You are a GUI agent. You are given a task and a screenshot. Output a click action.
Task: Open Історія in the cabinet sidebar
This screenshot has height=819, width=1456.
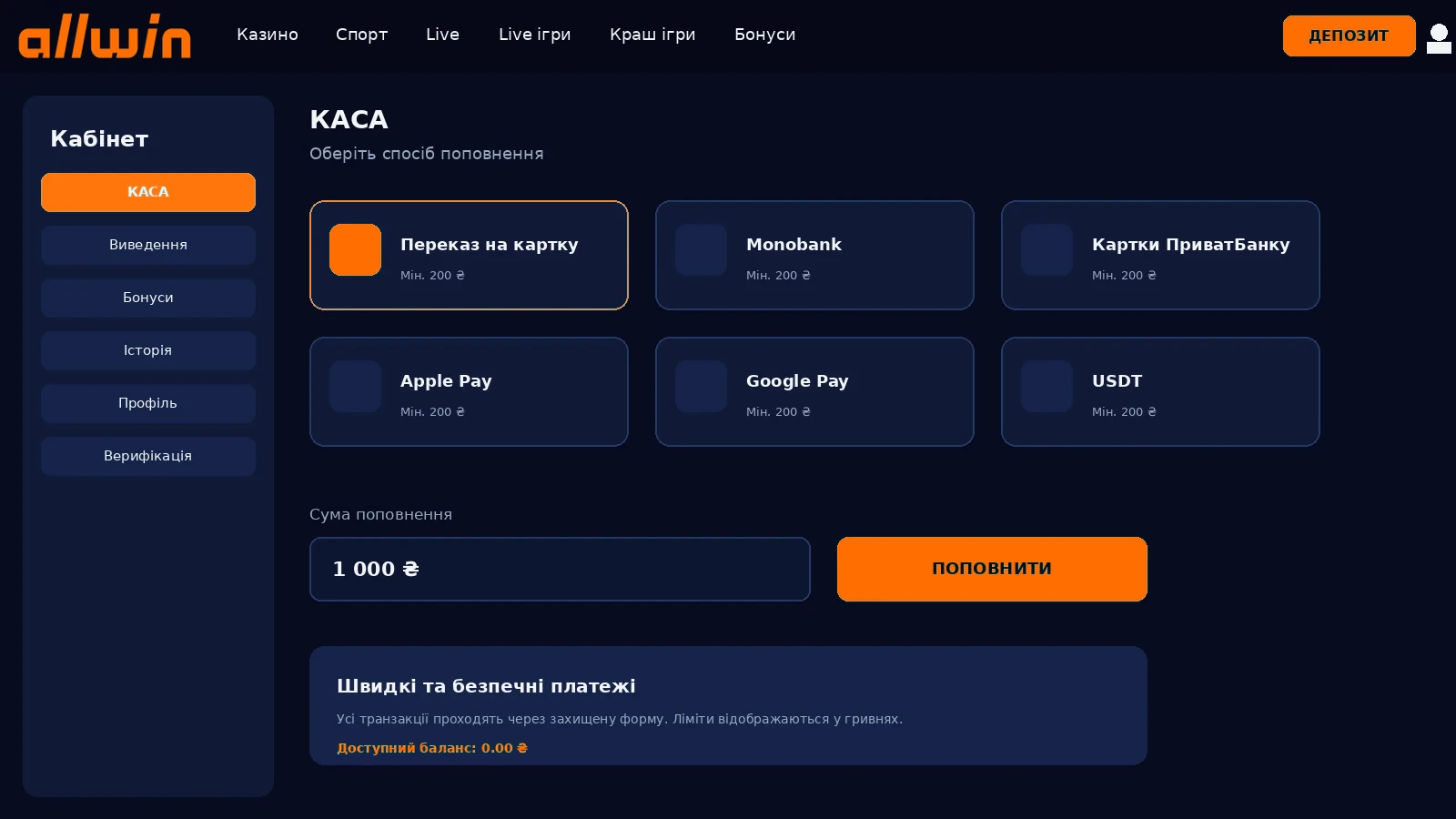click(x=148, y=350)
